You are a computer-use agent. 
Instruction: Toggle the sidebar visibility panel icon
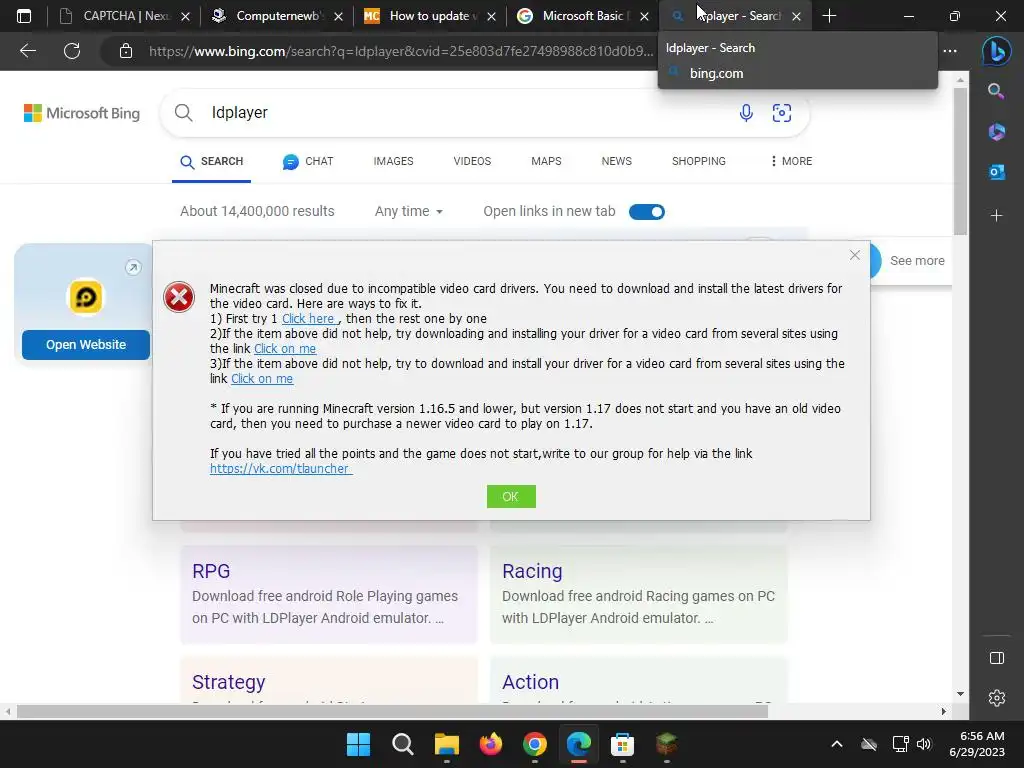997,658
